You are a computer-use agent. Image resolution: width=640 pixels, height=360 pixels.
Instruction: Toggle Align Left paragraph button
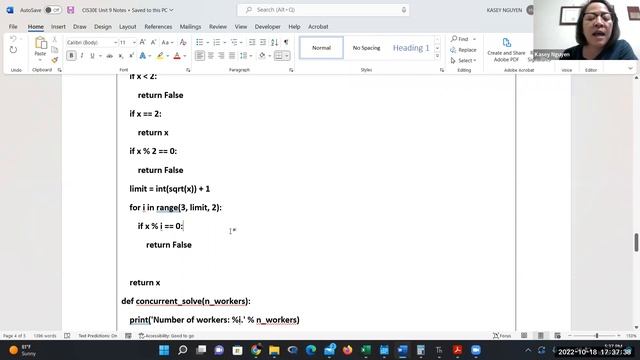200,56
